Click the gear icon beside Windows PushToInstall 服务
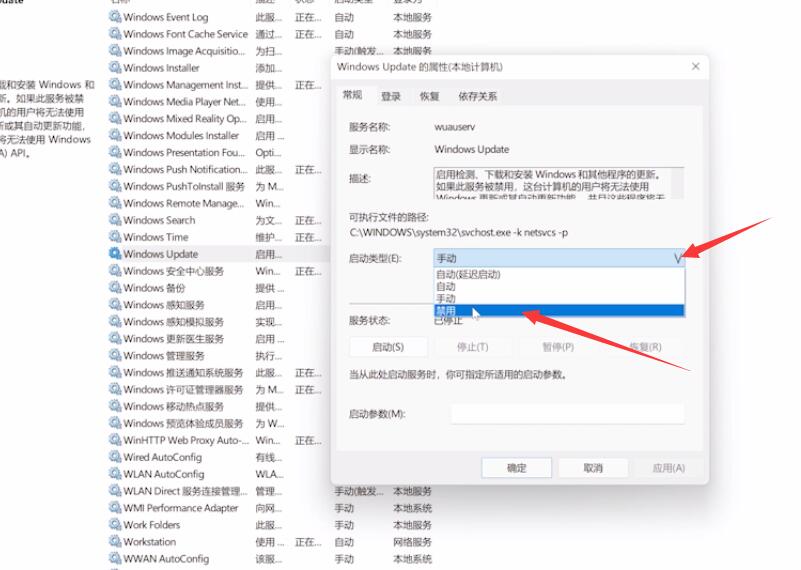The width and height of the screenshot is (801, 570). point(115,185)
